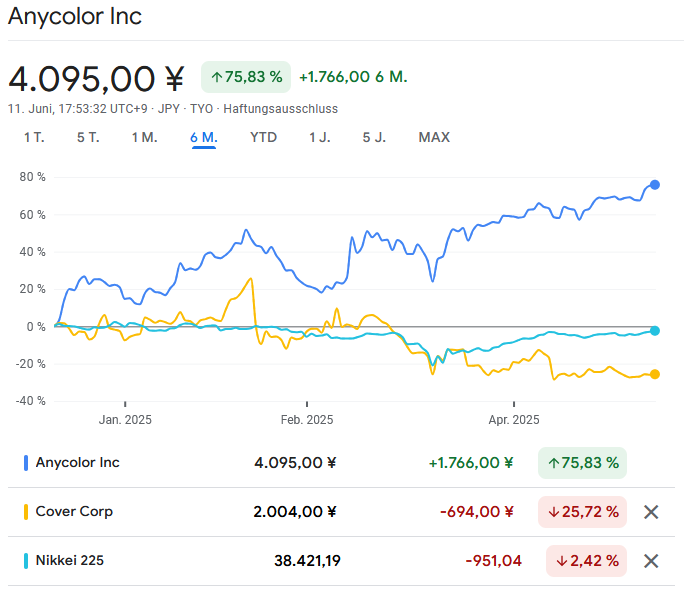
Task: Click the timestamp 11. Juni, 17:53:32 UTC+9
Action: point(78,109)
